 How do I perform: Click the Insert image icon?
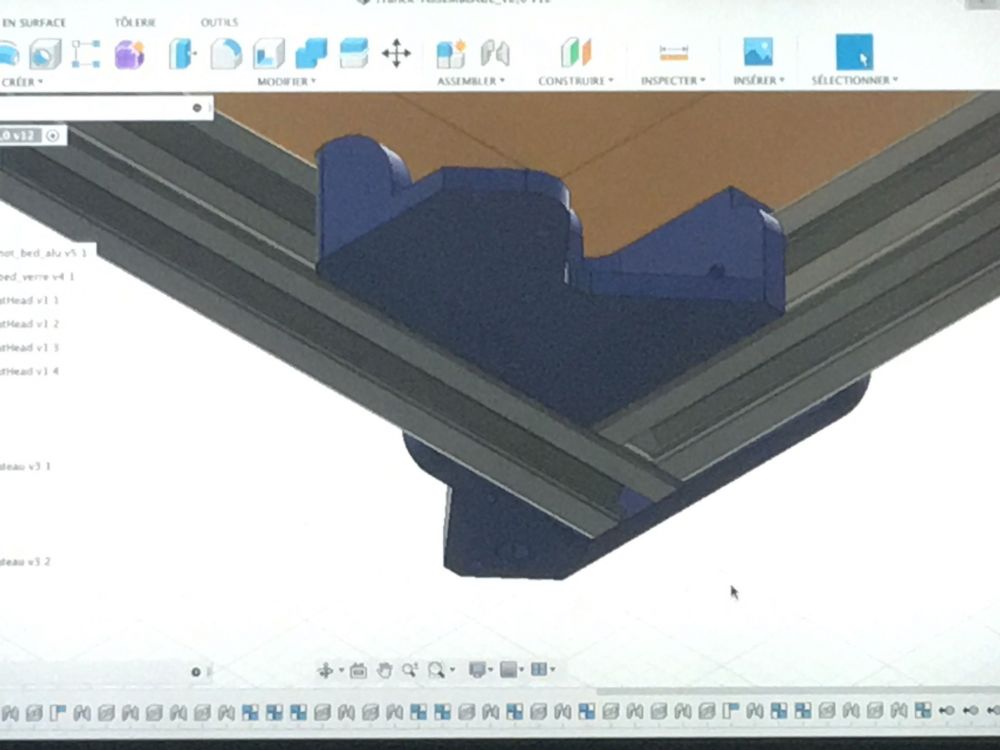(x=758, y=51)
